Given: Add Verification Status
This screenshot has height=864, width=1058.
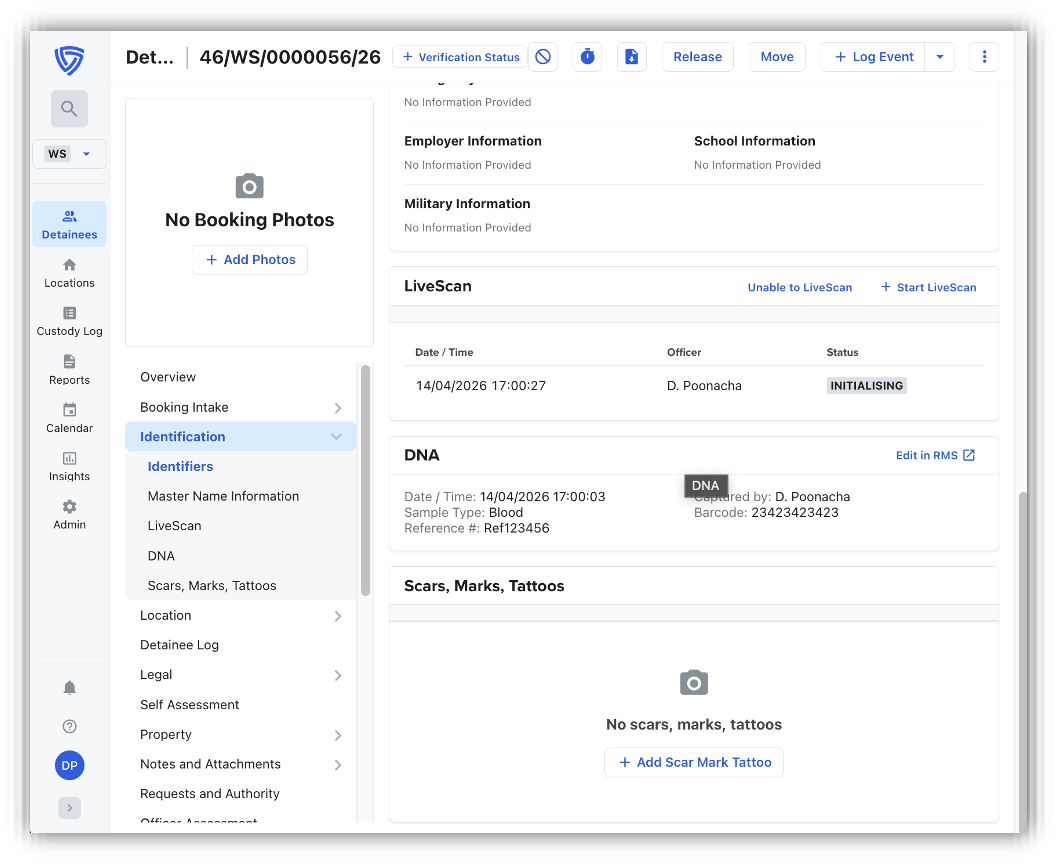Looking at the screenshot, I should click(461, 57).
